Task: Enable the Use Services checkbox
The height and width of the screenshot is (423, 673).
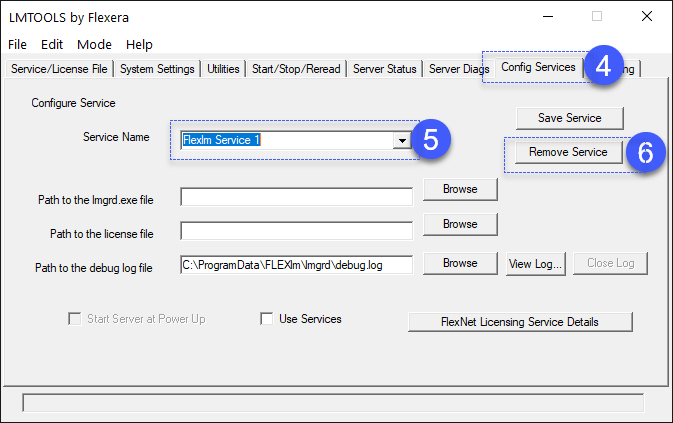Action: 267,319
